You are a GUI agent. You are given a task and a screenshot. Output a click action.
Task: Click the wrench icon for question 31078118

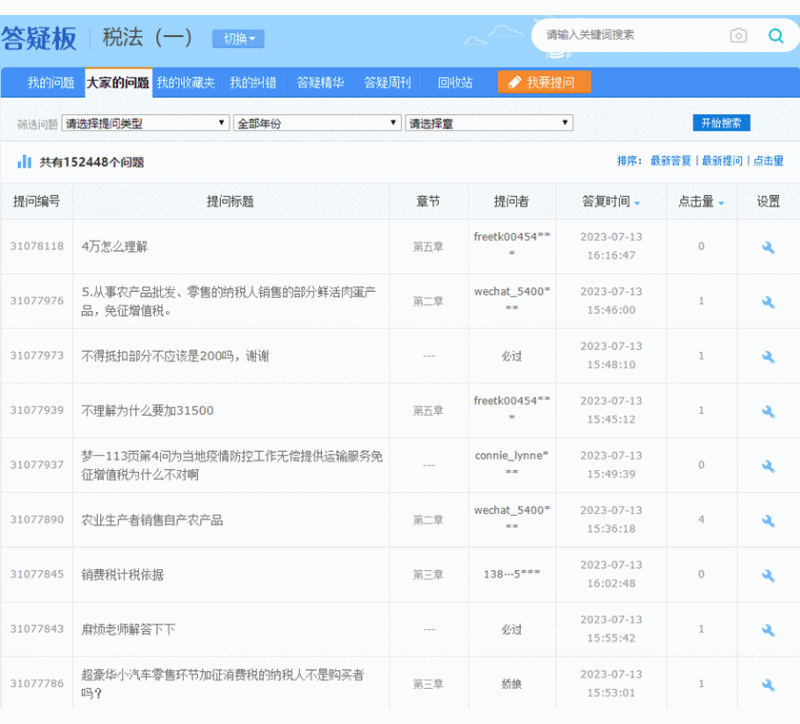767,246
